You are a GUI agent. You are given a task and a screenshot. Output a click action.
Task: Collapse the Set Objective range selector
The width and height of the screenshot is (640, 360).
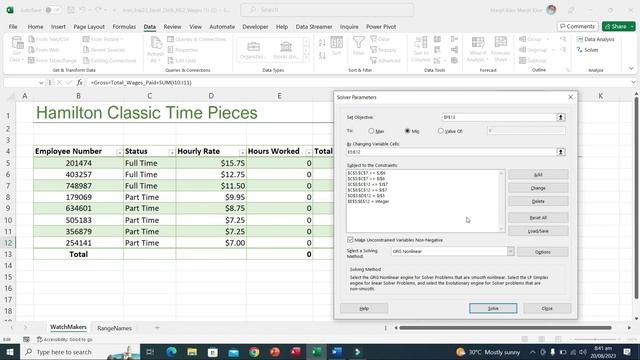tap(561, 117)
